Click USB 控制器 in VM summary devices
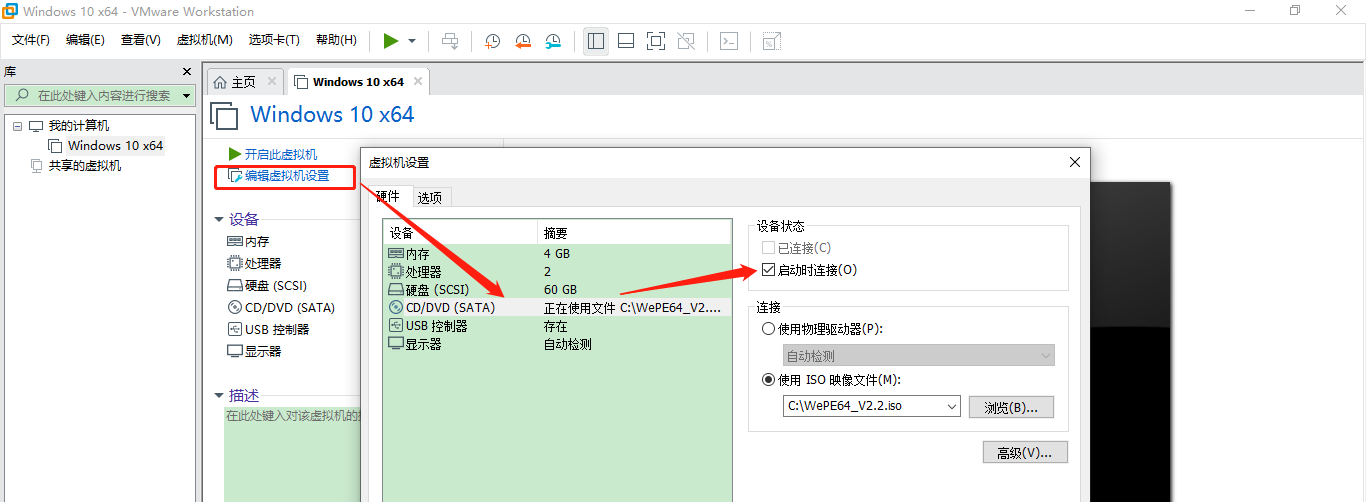Screen dimensions: 1366x502 click(277, 329)
